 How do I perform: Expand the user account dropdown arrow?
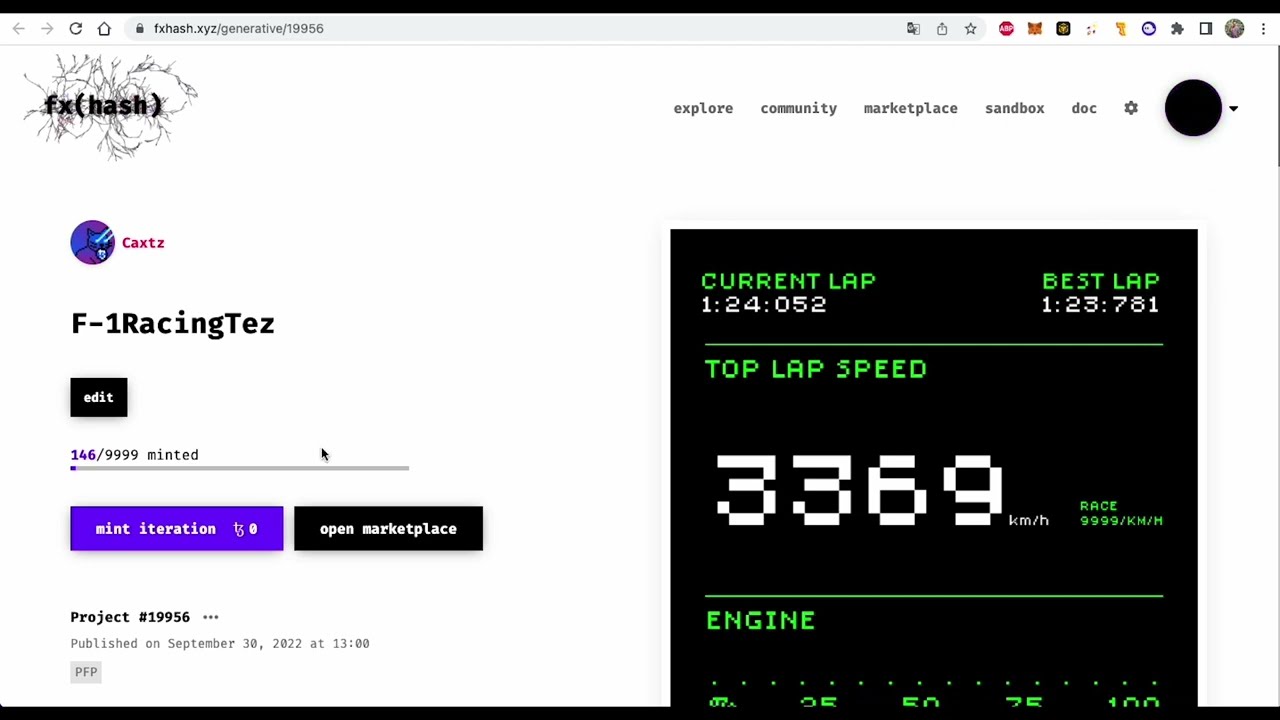pos(1233,109)
